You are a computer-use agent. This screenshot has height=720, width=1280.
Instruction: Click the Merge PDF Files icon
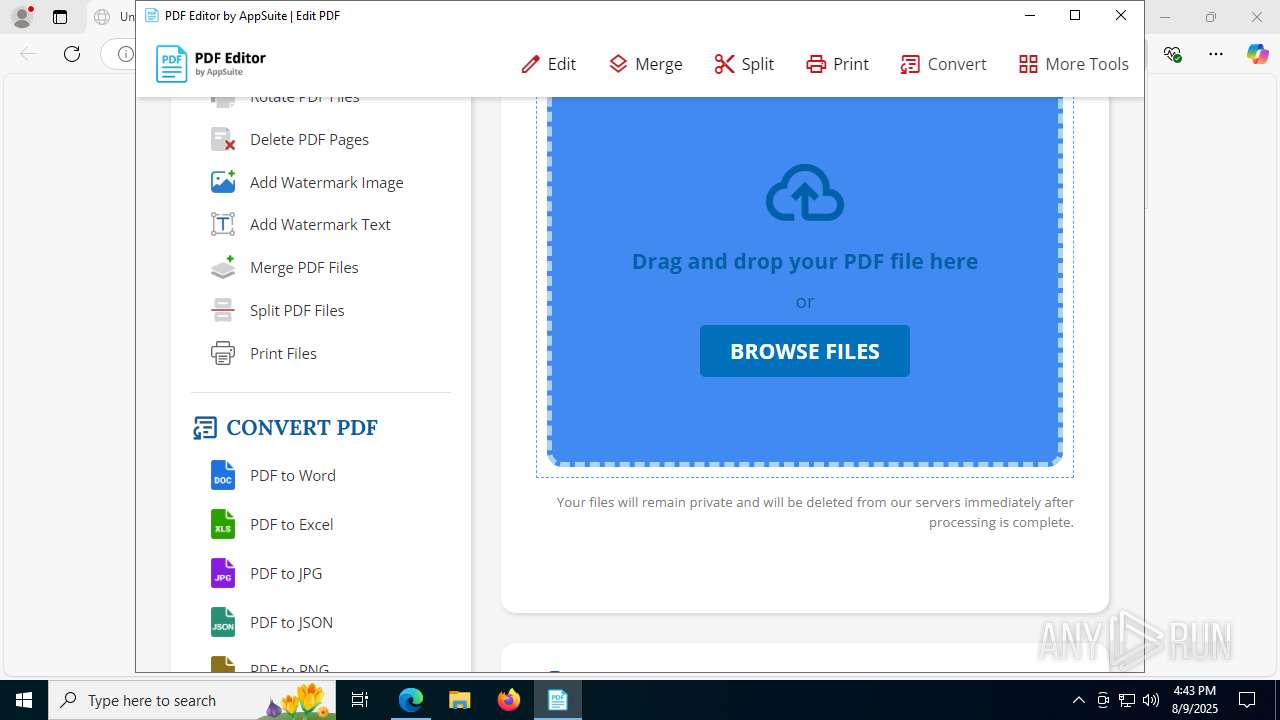223,267
